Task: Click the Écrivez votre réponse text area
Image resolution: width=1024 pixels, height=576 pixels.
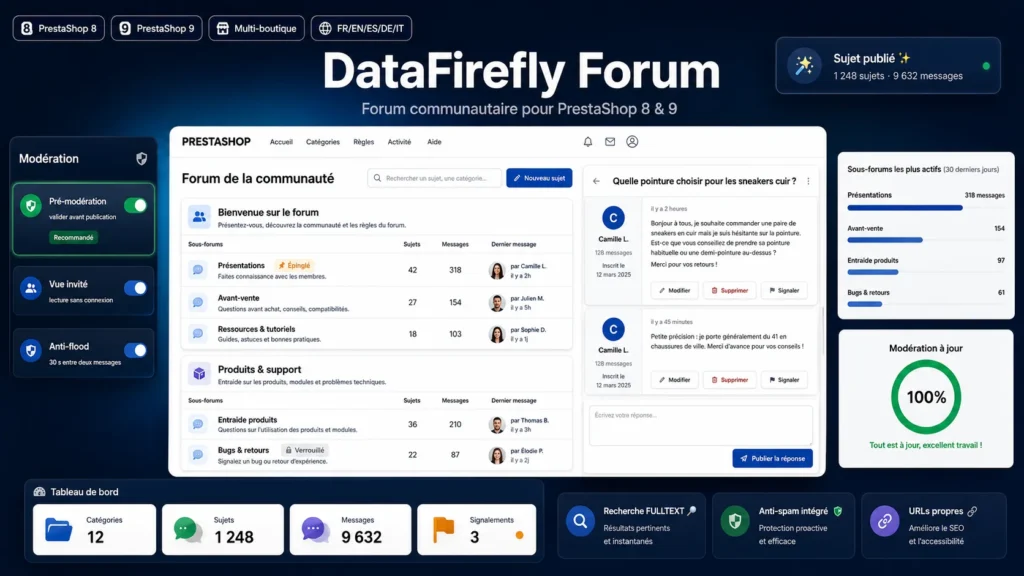Action: 701,425
